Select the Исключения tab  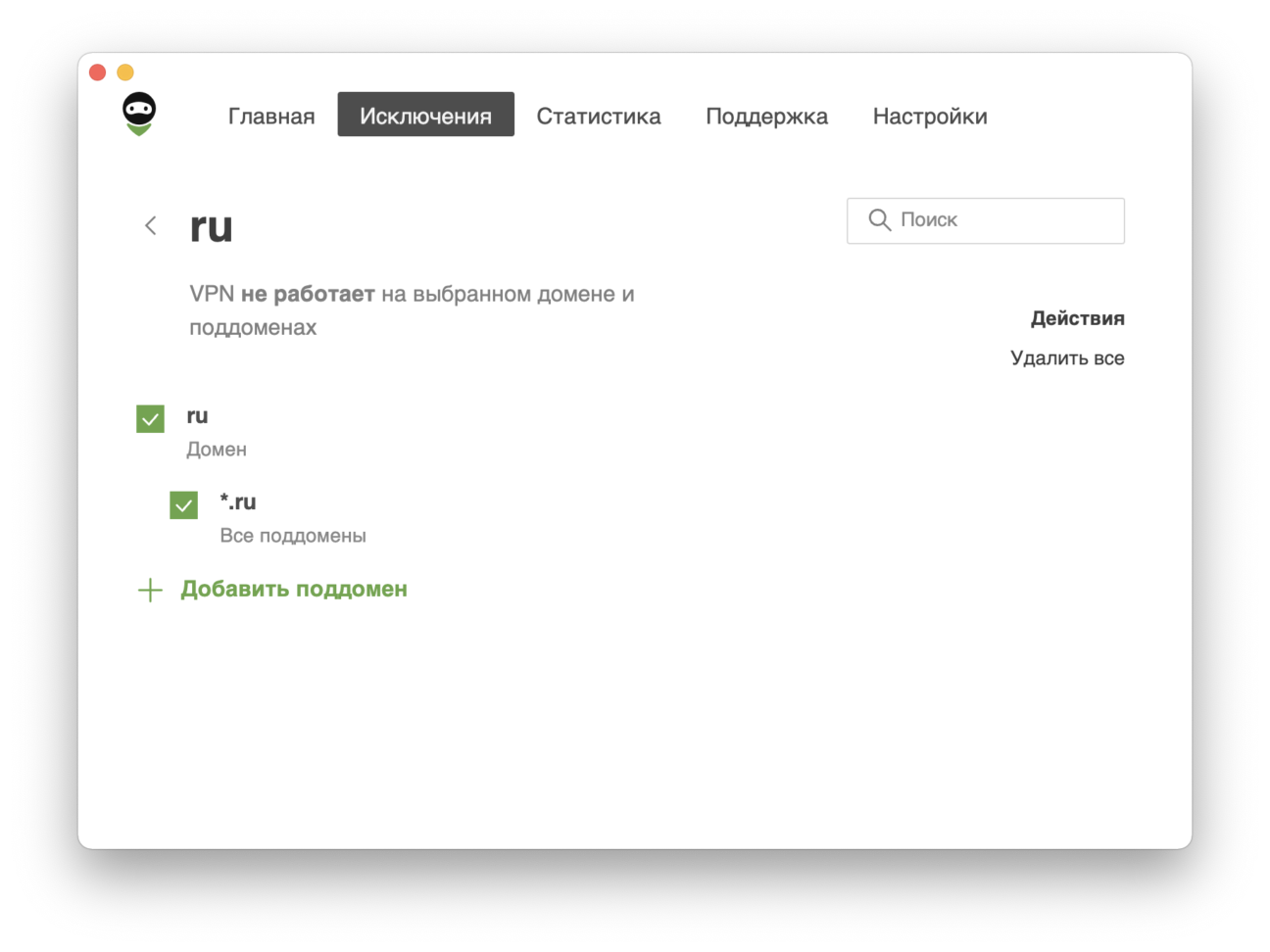(x=425, y=116)
